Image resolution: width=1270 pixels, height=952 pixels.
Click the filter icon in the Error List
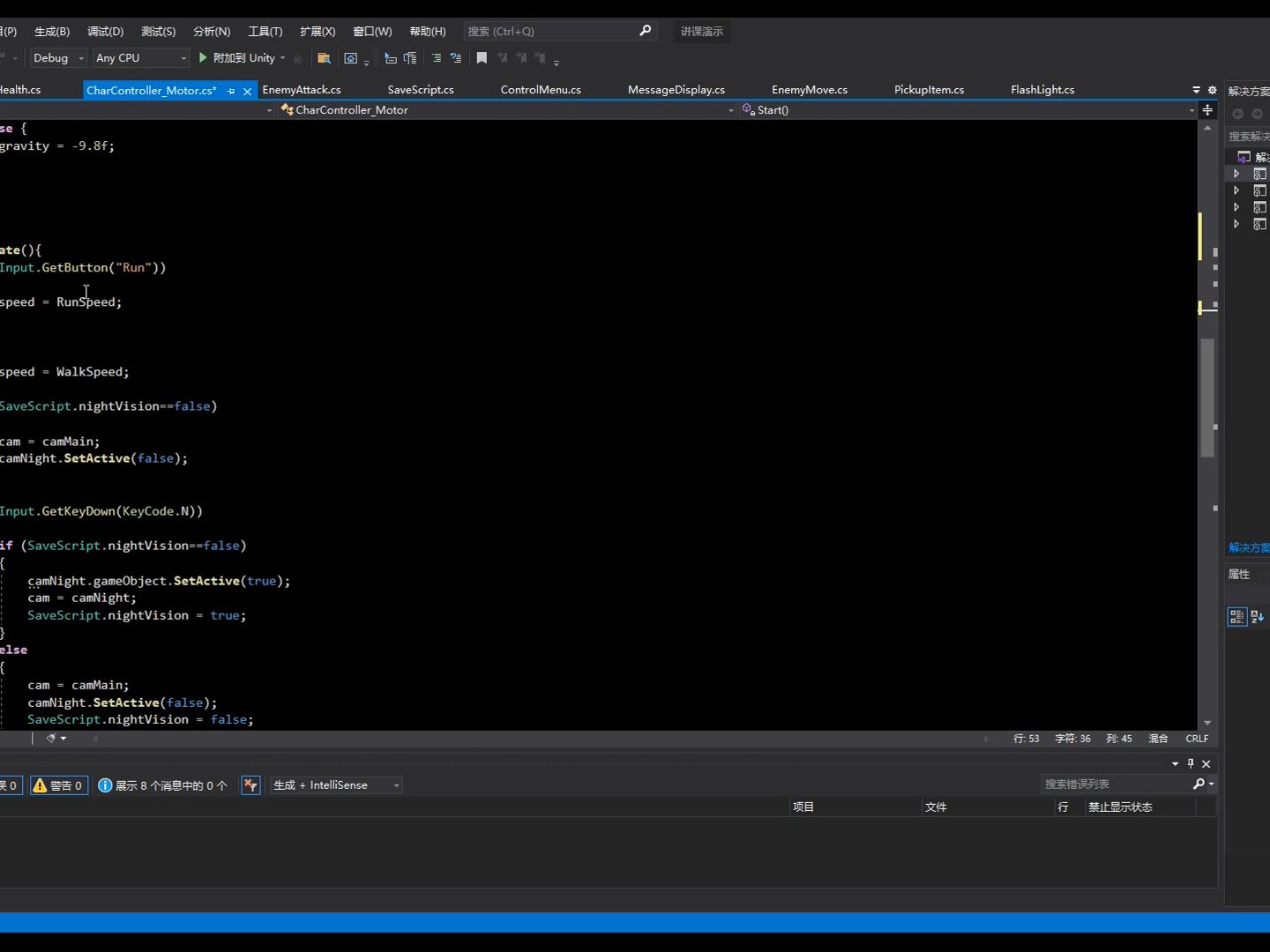[x=251, y=785]
